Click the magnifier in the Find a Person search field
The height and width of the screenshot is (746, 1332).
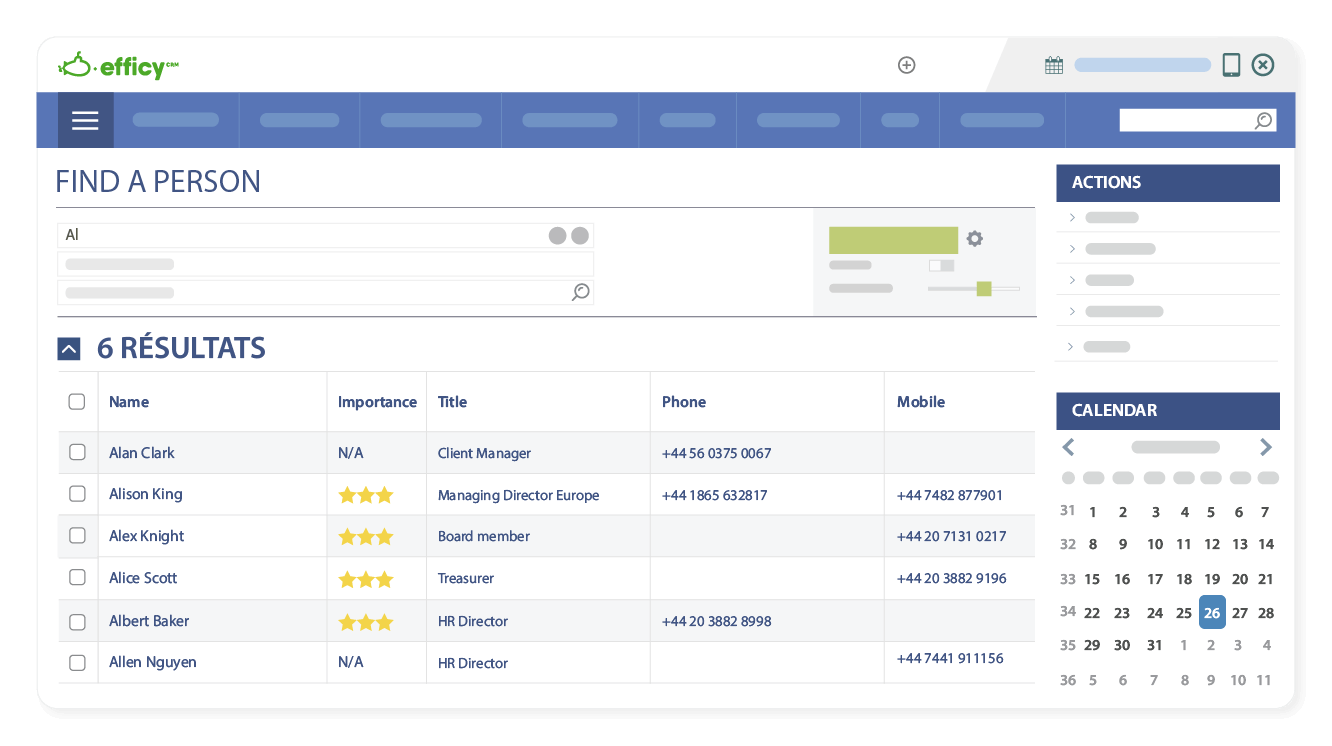(x=580, y=292)
